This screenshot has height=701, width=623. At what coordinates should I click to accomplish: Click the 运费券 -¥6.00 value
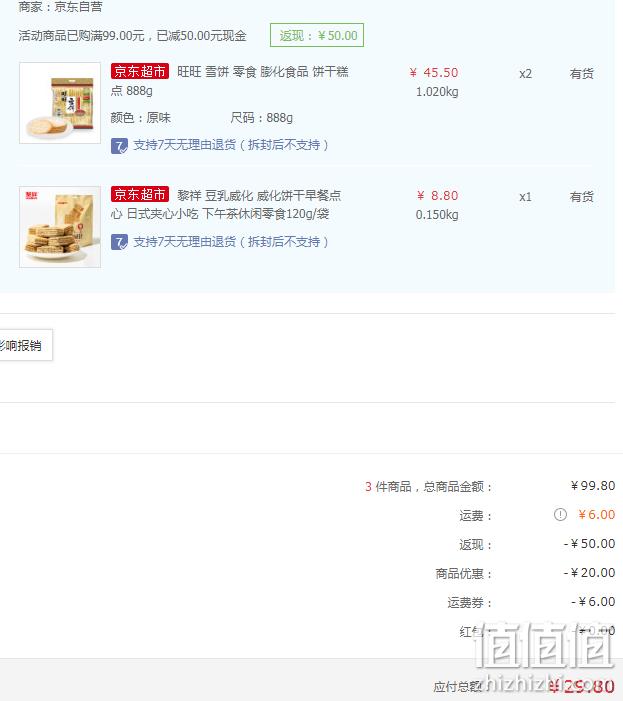593,601
